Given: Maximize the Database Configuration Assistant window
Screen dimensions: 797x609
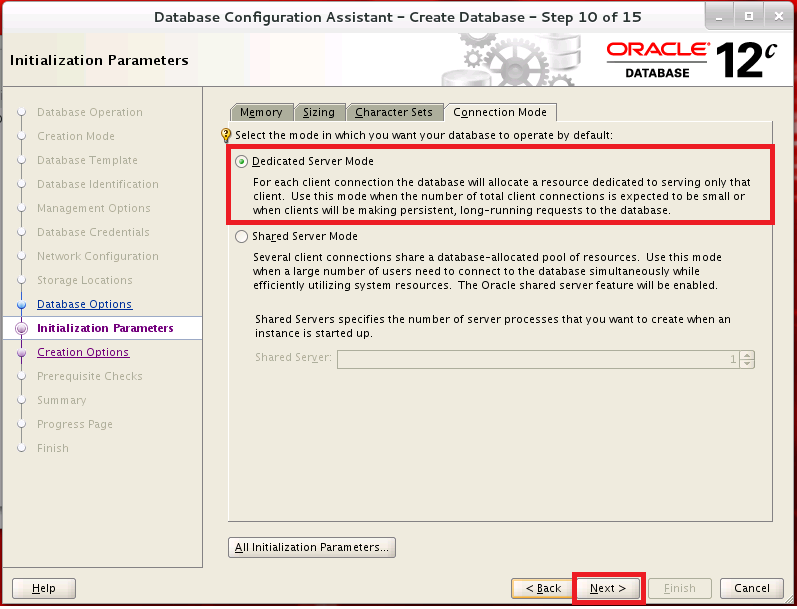Looking at the screenshot, I should click(x=748, y=17).
